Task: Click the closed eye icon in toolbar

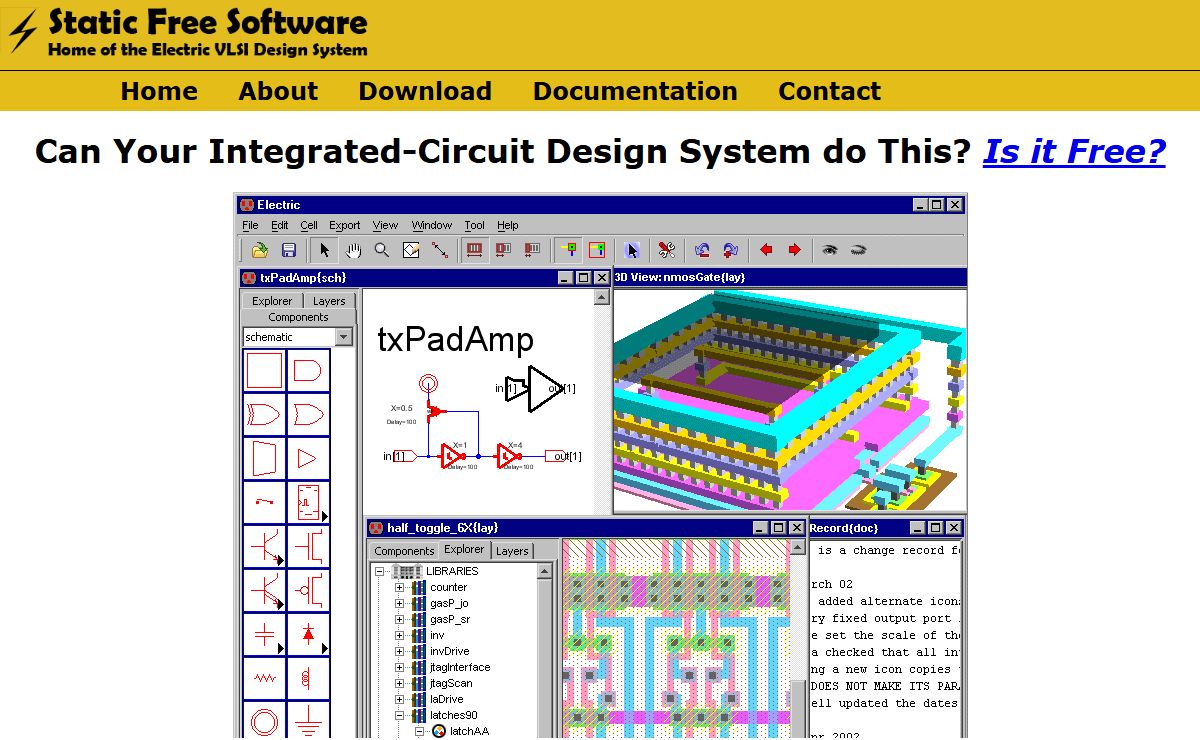Action: [x=858, y=250]
